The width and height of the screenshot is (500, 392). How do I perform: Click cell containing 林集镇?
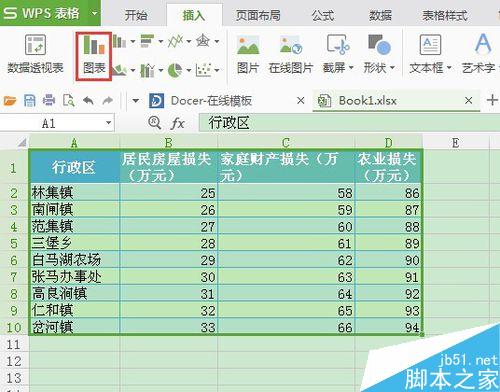click(75, 193)
